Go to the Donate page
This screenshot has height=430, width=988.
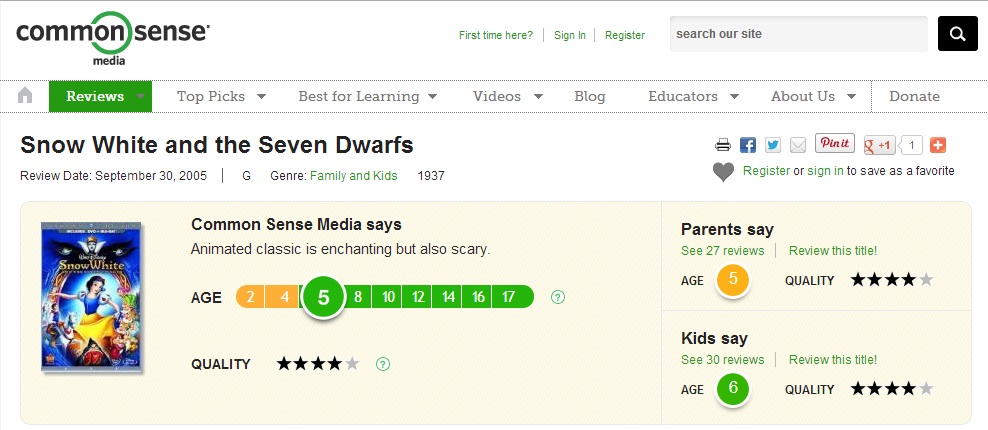(914, 96)
